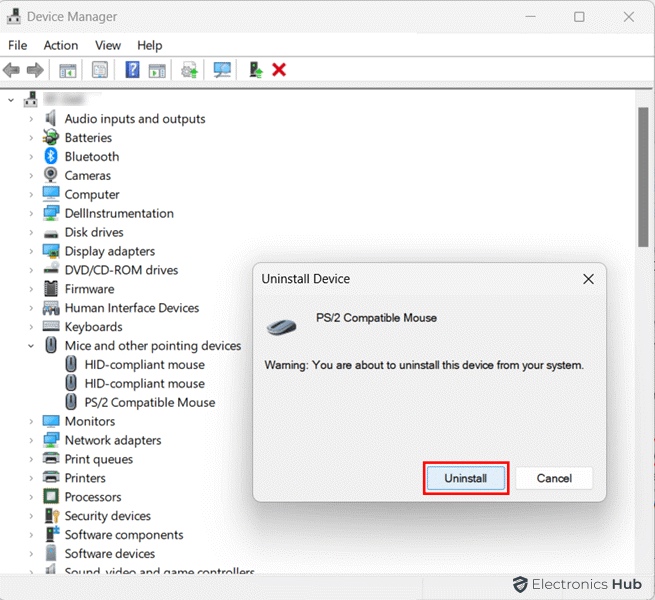Click Cancel in Uninstall Device dialog
The height and width of the screenshot is (600, 655).
(554, 478)
